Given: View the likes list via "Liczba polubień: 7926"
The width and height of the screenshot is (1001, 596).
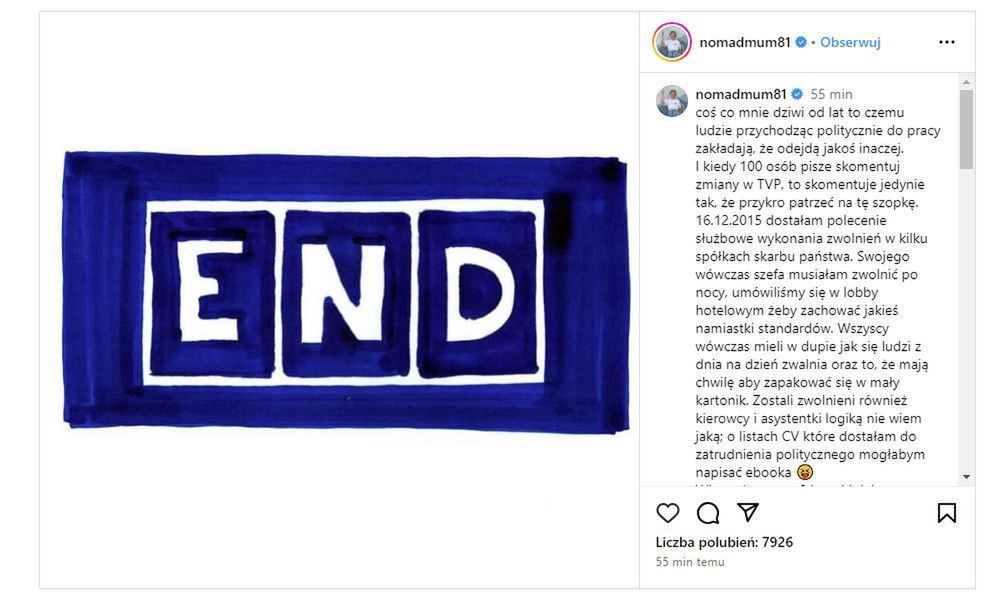Looking at the screenshot, I should point(724,542).
